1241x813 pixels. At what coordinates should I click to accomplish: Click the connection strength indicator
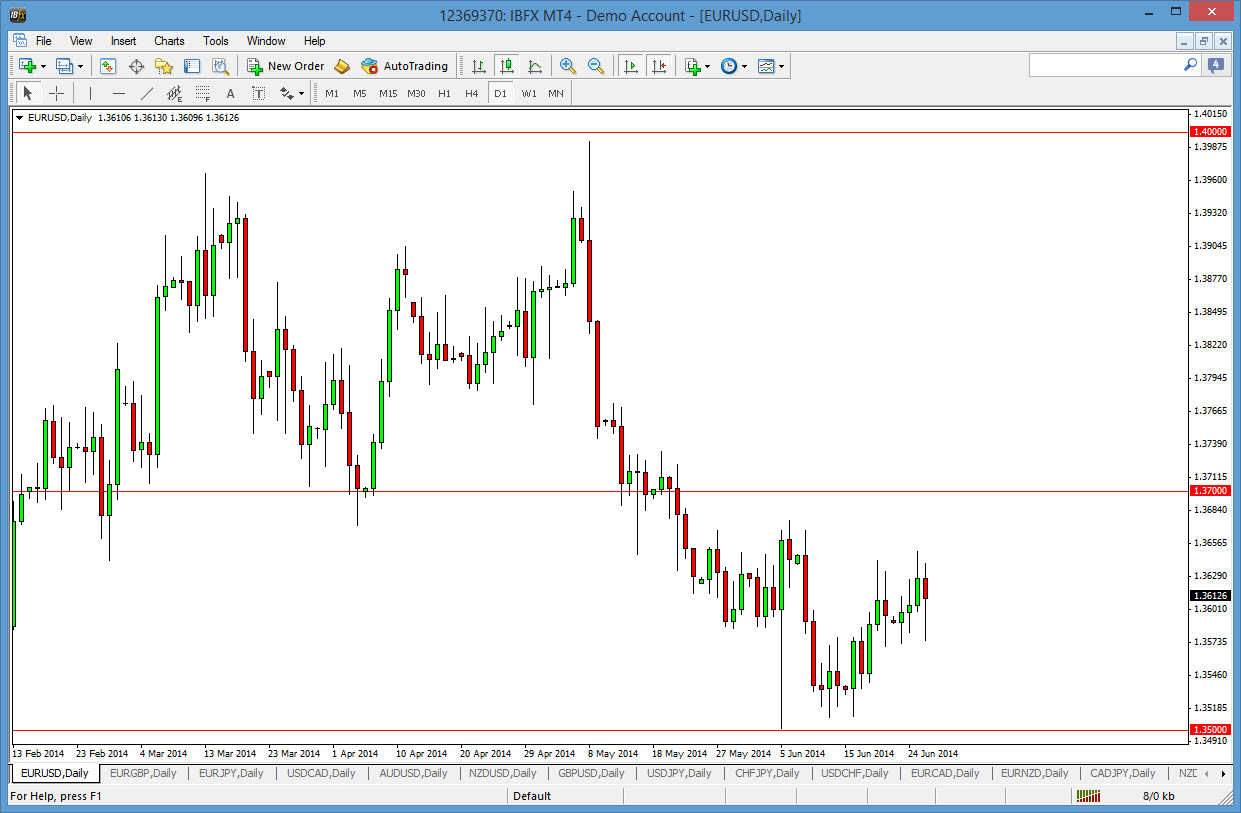[x=1089, y=797]
